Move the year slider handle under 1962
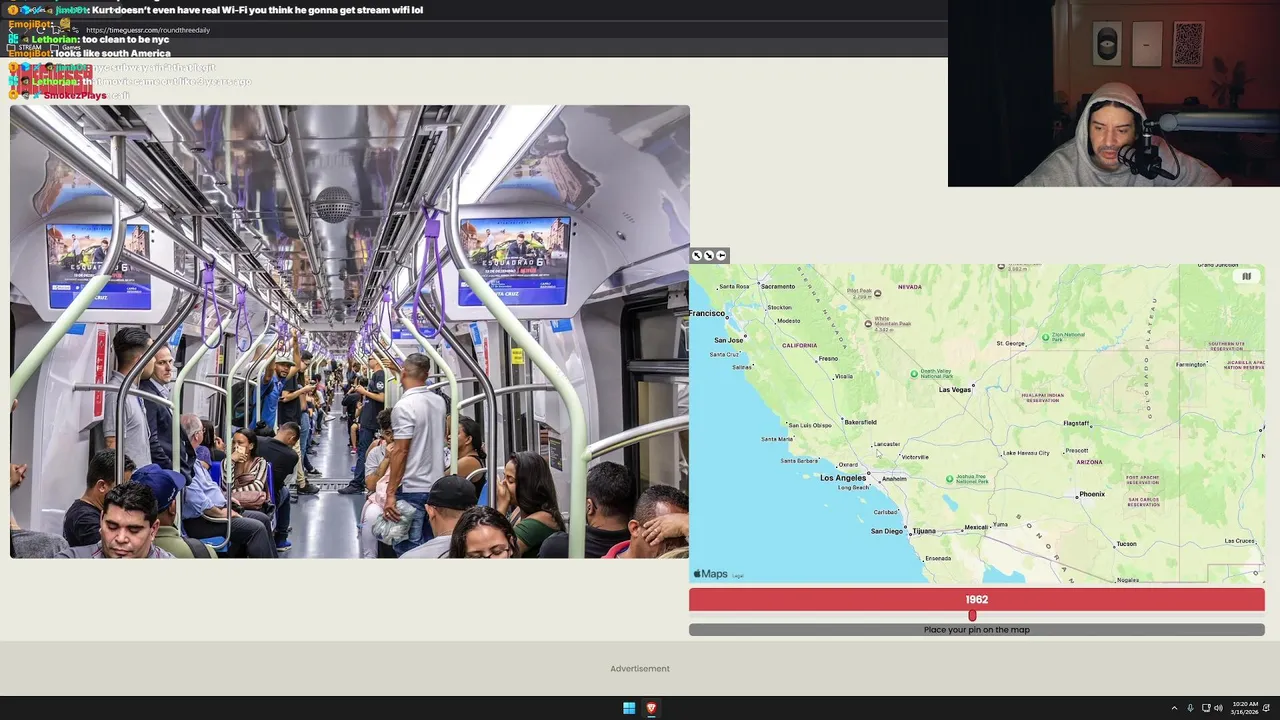This screenshot has height=720, width=1280. (x=972, y=616)
